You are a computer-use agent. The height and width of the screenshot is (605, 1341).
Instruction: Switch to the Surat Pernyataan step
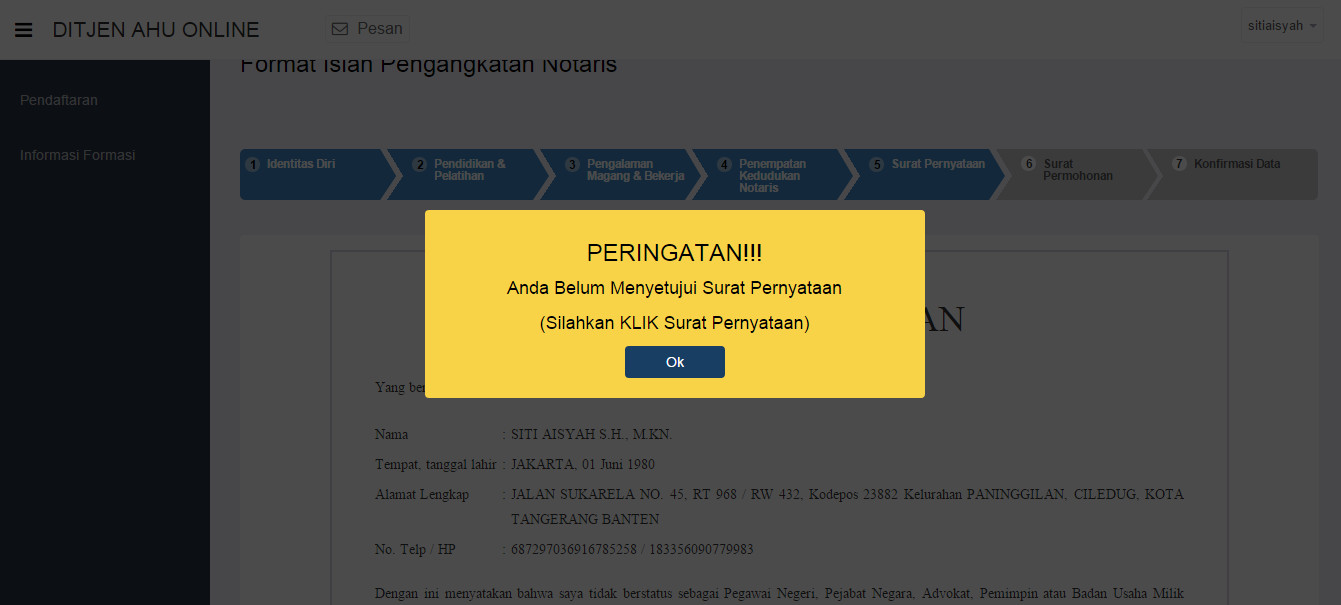[x=937, y=164]
